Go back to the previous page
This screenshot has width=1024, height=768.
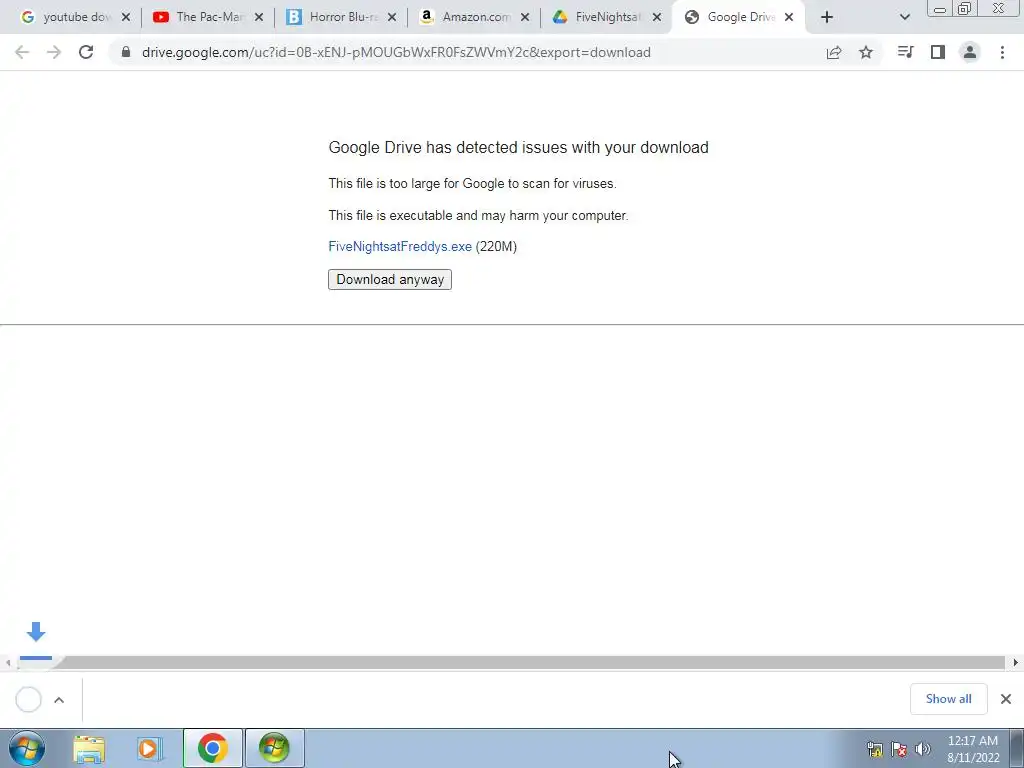22,52
